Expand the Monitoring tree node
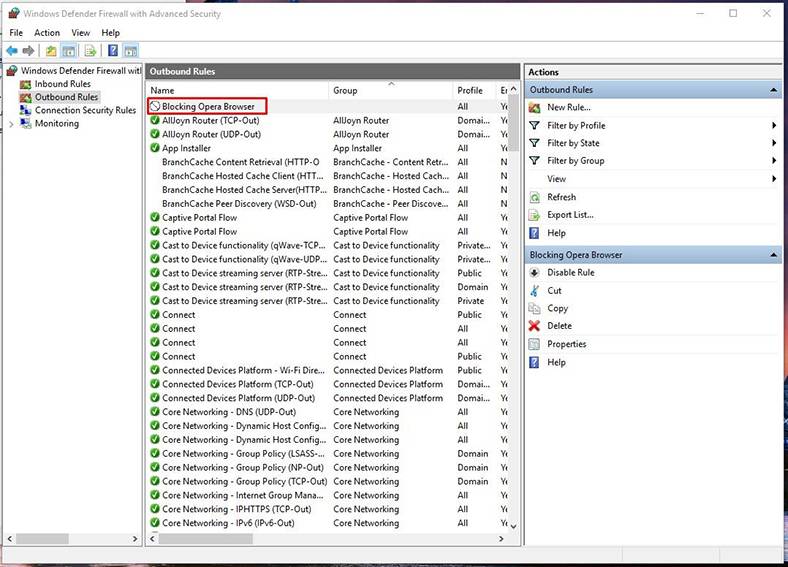This screenshot has height=567, width=788. click(11, 124)
